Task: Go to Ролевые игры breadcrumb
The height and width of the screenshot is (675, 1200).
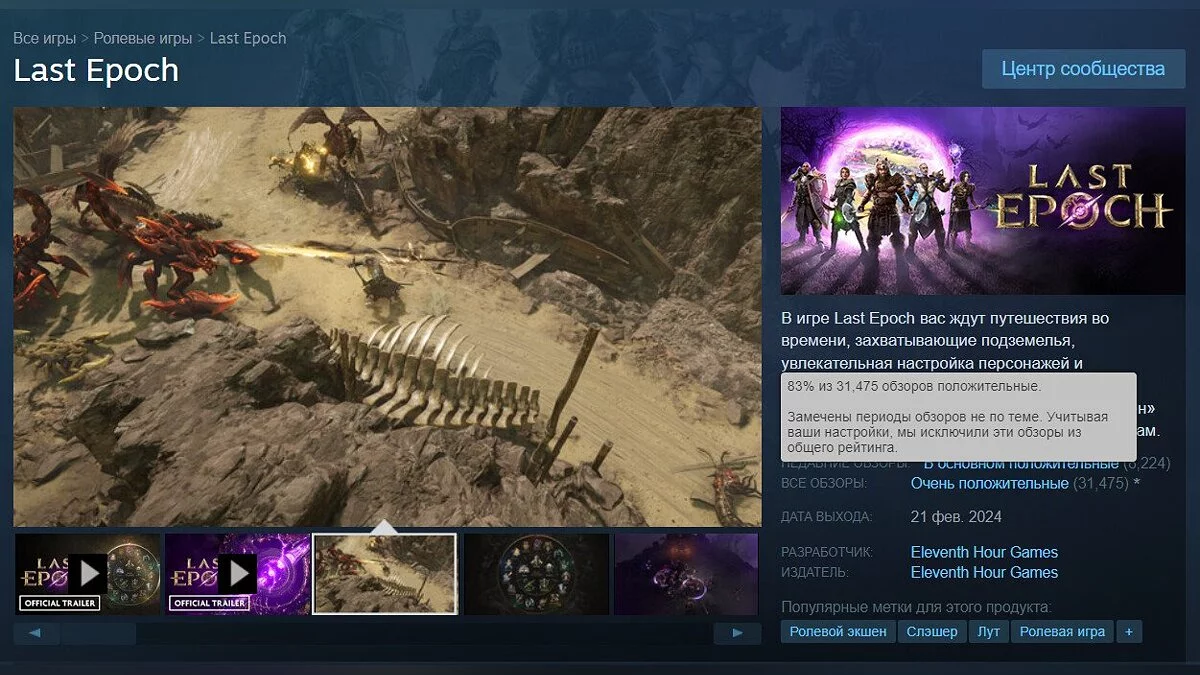Action: (143, 38)
